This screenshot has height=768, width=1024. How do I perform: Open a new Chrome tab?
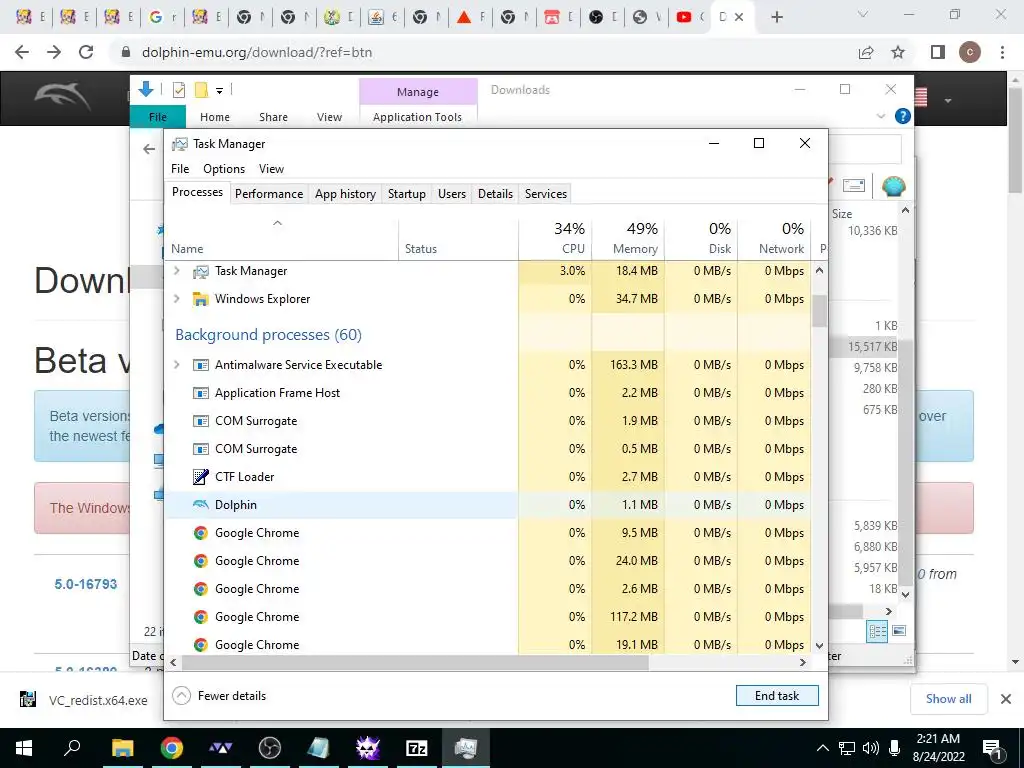[776, 17]
